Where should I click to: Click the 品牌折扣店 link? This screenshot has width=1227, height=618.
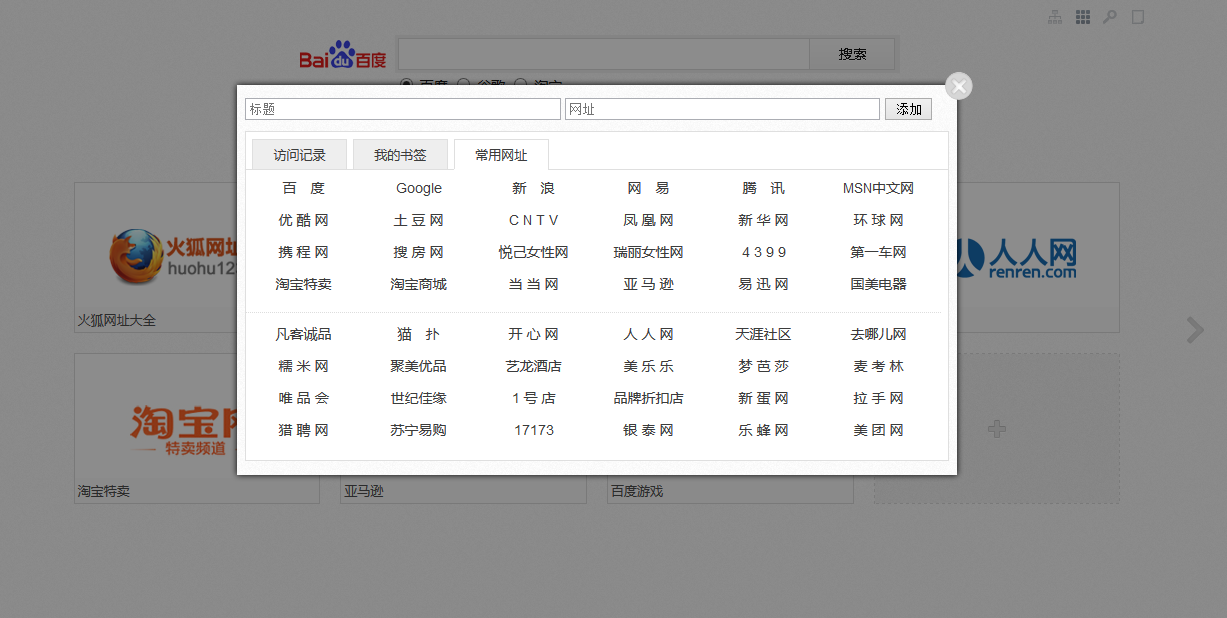(649, 398)
